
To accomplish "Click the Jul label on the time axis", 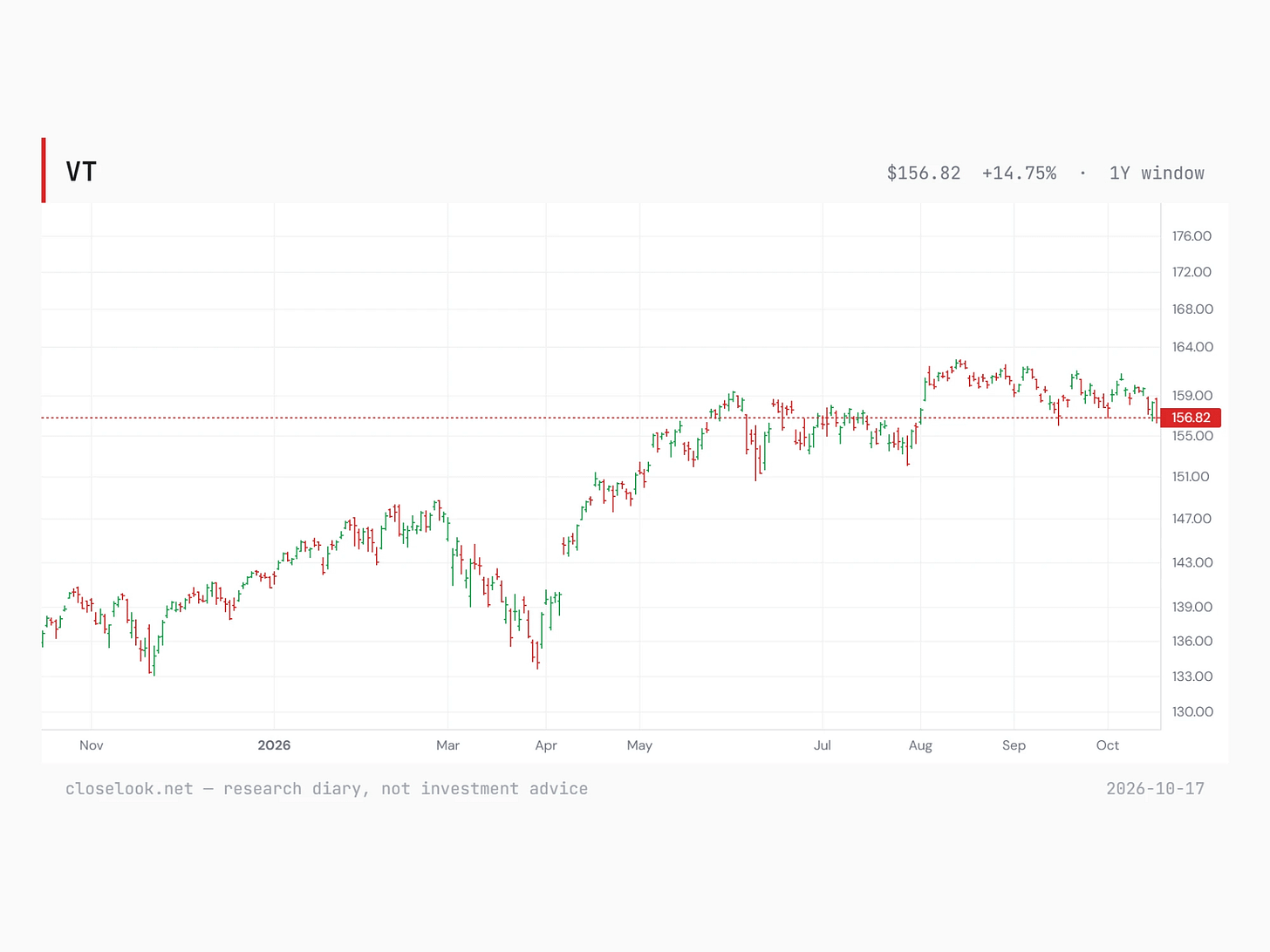I will click(x=823, y=745).
